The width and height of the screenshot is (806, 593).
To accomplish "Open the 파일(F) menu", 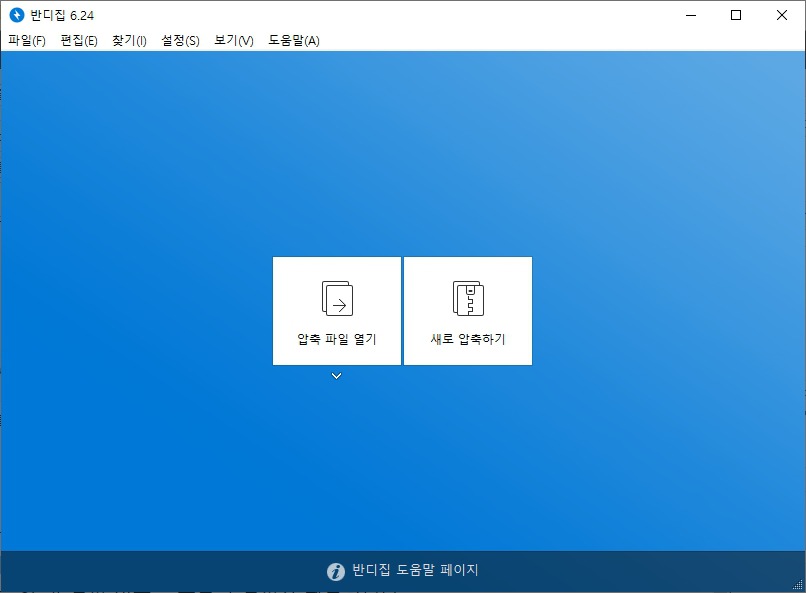I will 27,41.
